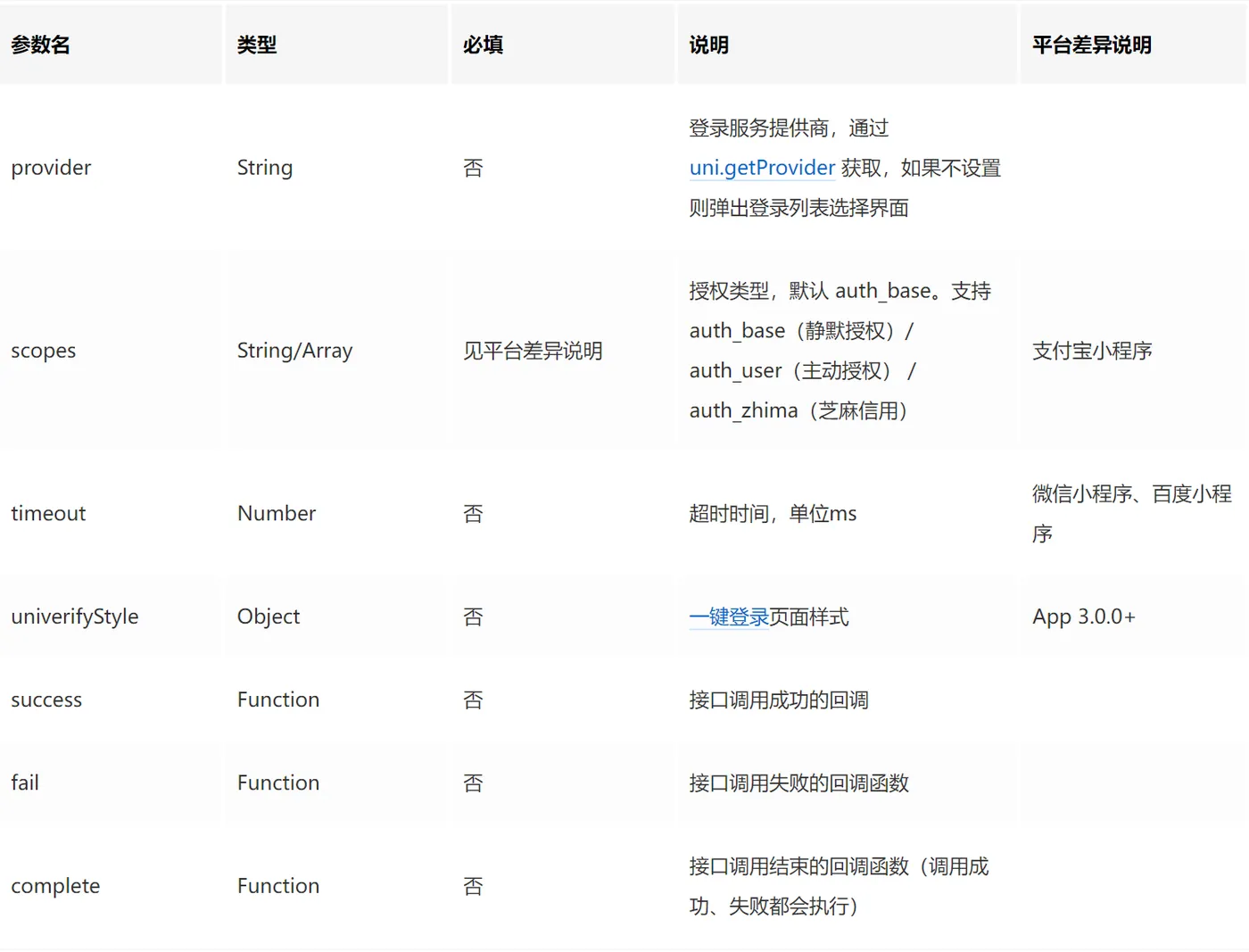Click 超时时间，单位ms description

tap(773, 513)
